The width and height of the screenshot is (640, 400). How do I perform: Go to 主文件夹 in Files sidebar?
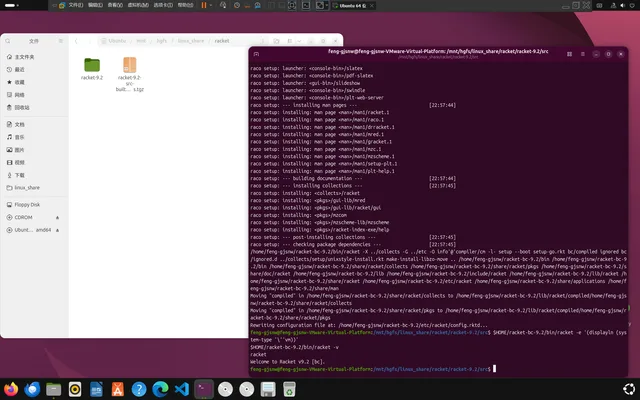[34, 57]
